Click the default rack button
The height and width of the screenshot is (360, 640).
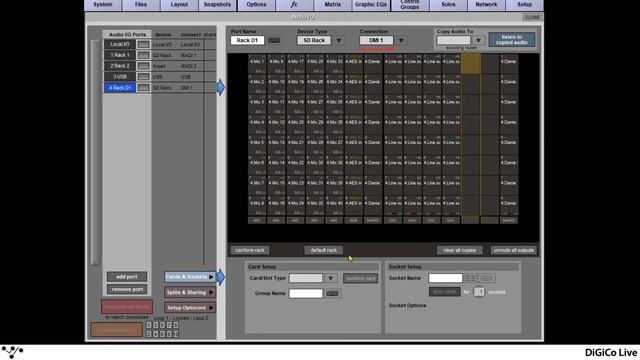tap(324, 250)
